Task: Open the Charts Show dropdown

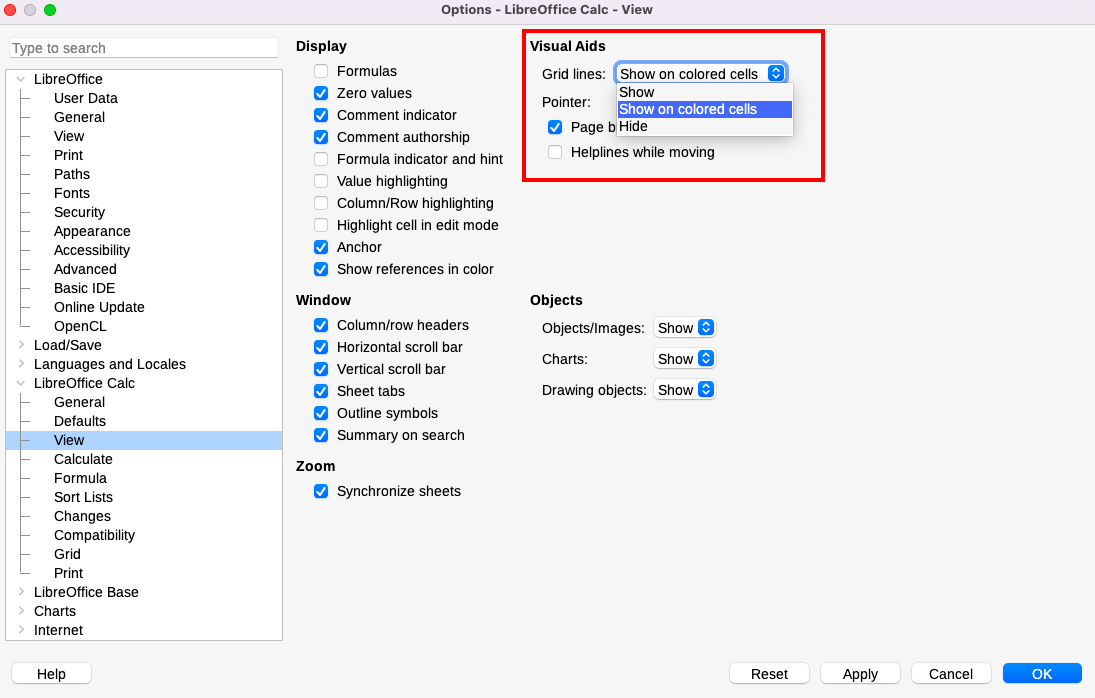Action: [684, 359]
